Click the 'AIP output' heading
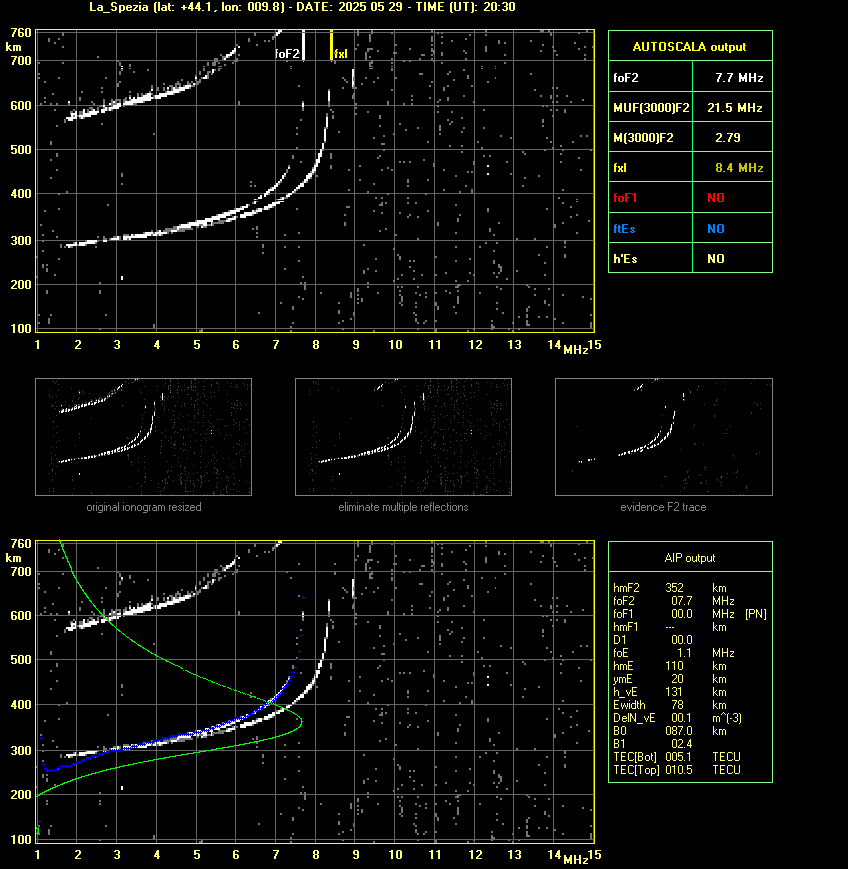Image resolution: width=848 pixels, height=869 pixels. click(689, 558)
